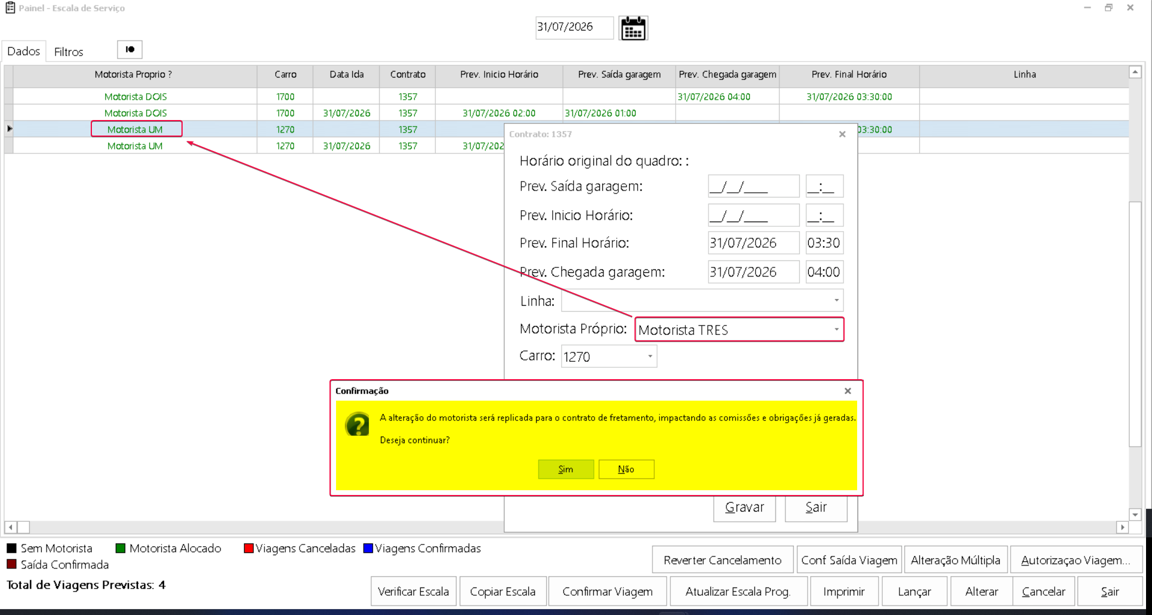Select the highlighted Motorista UM cell
1152x615 pixels.
tap(135, 129)
